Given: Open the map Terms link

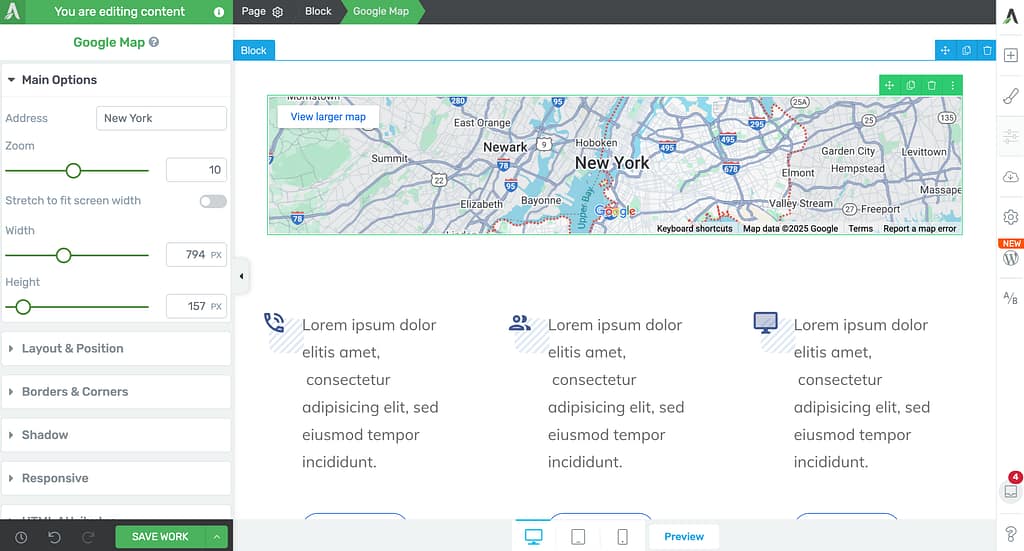Looking at the screenshot, I should point(860,228).
